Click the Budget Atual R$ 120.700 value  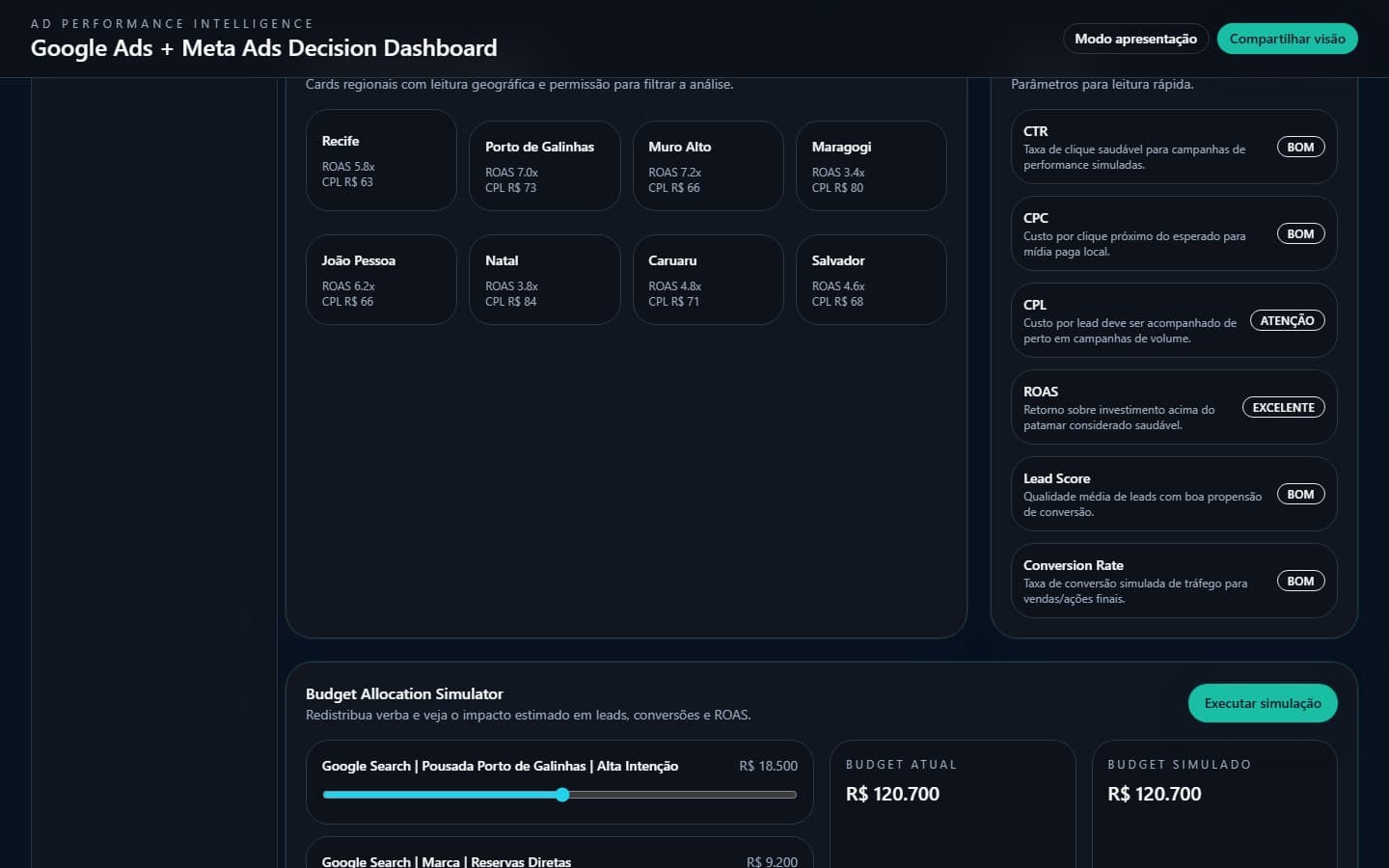tap(892, 794)
